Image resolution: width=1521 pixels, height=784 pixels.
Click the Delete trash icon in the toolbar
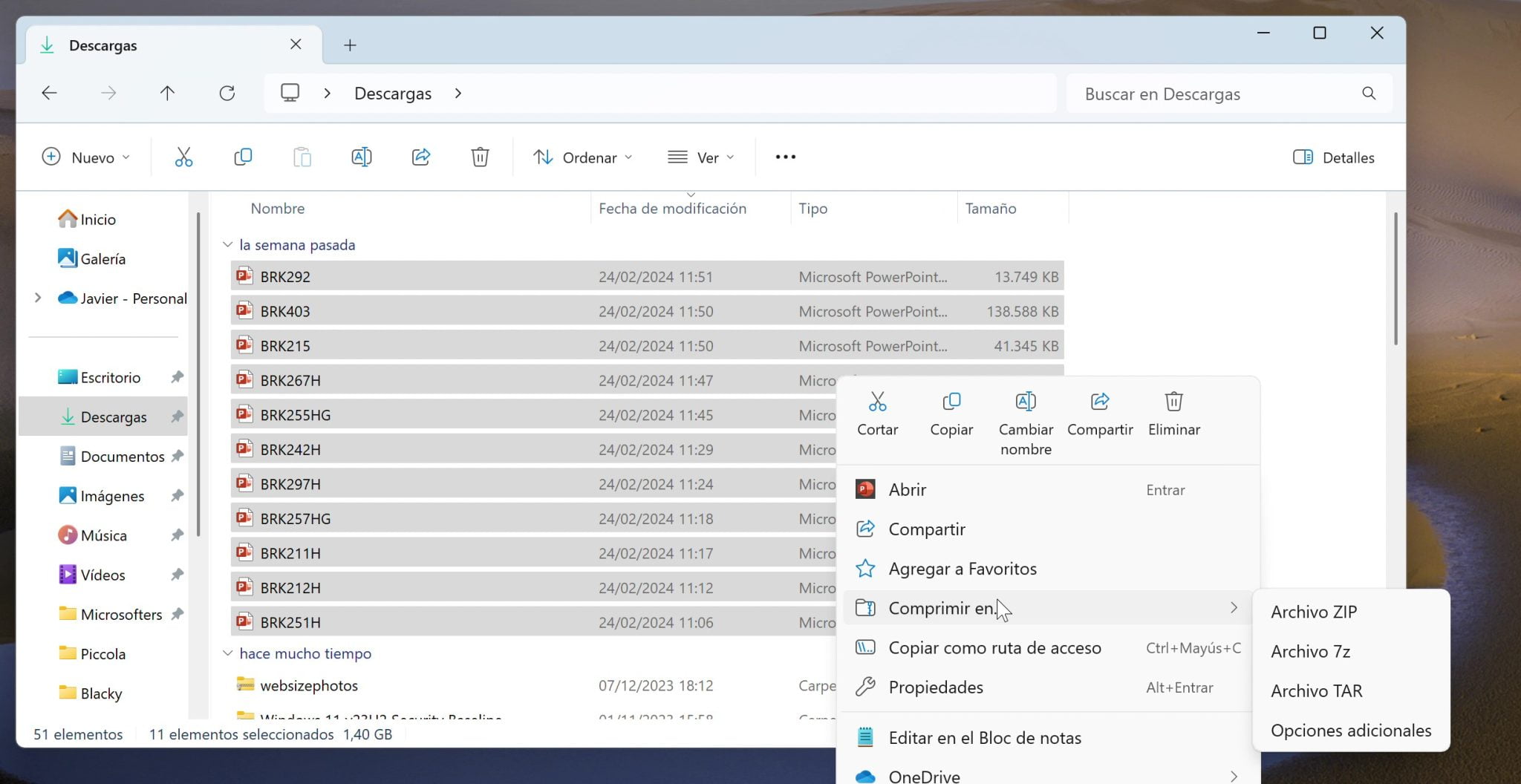pos(480,157)
